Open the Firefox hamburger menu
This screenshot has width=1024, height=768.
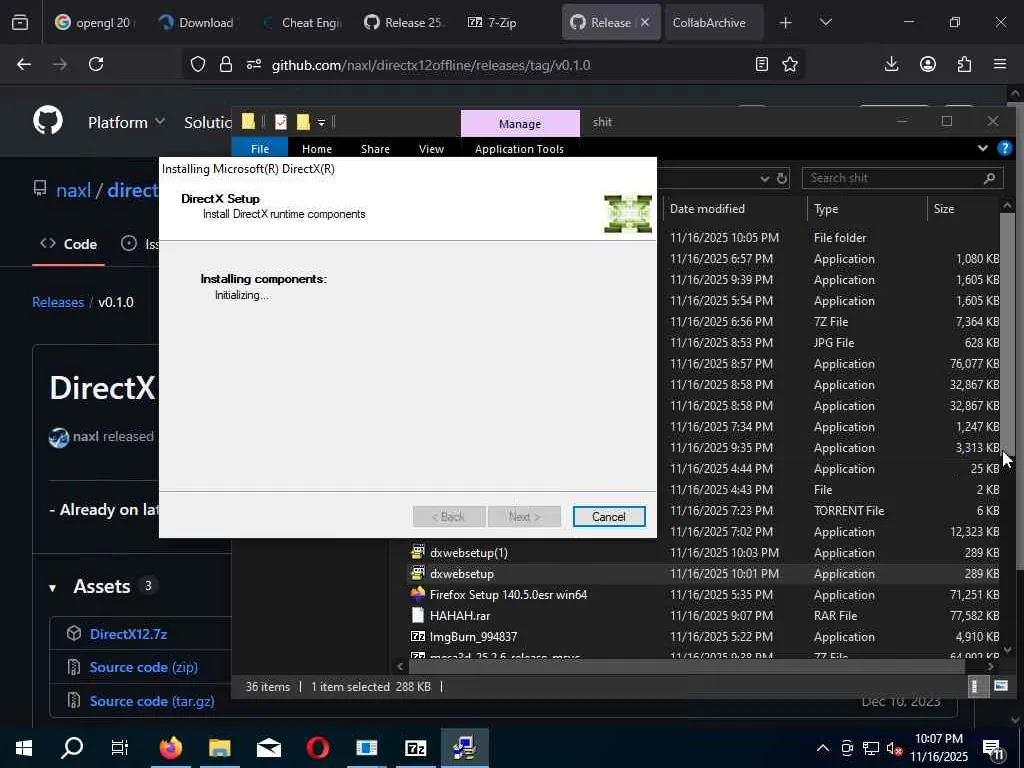[x=1000, y=64]
